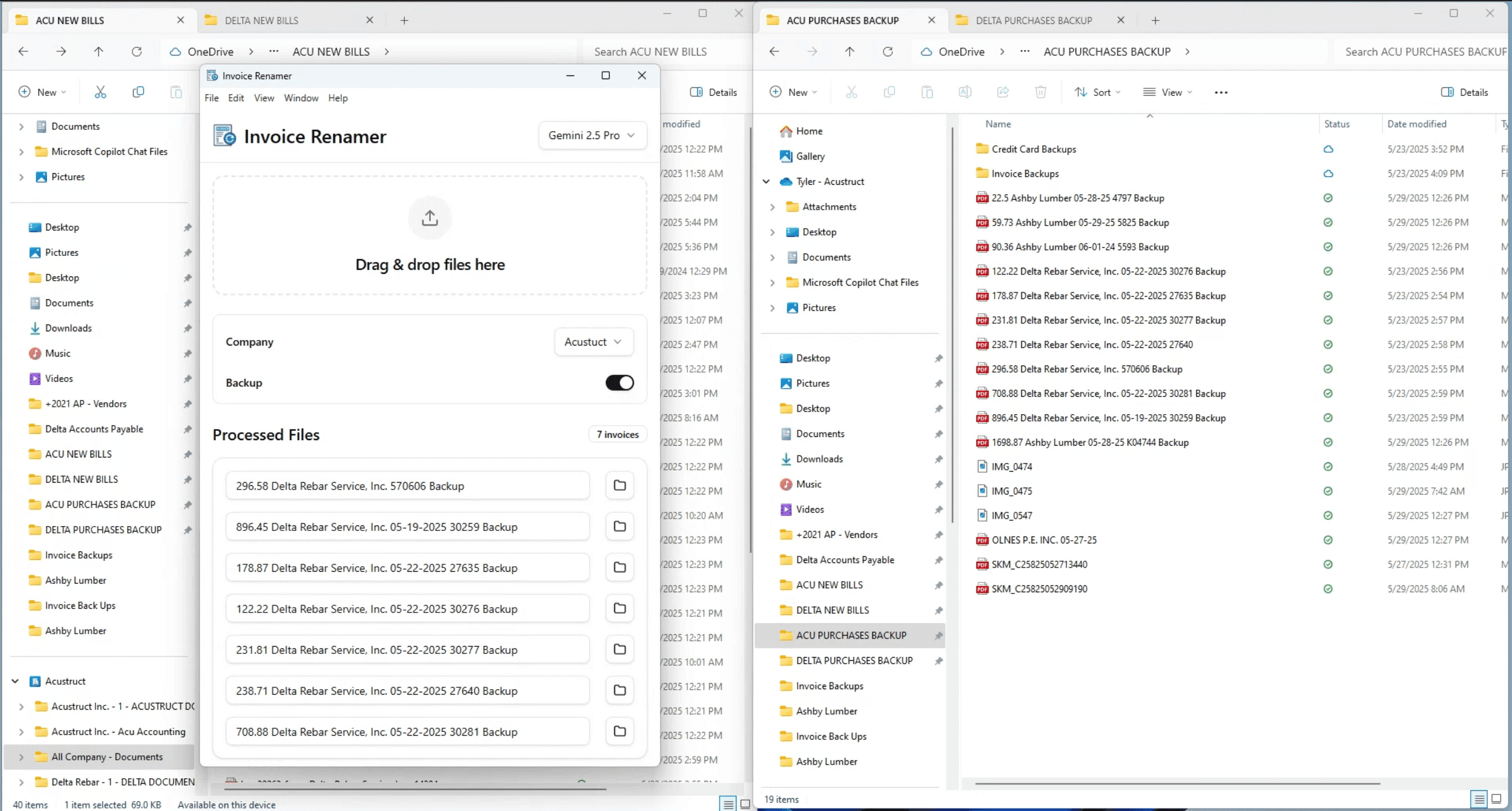Image resolution: width=1512 pixels, height=811 pixels.
Task: Click Back arrow in ACU NEW BILLS window
Action: 23,51
